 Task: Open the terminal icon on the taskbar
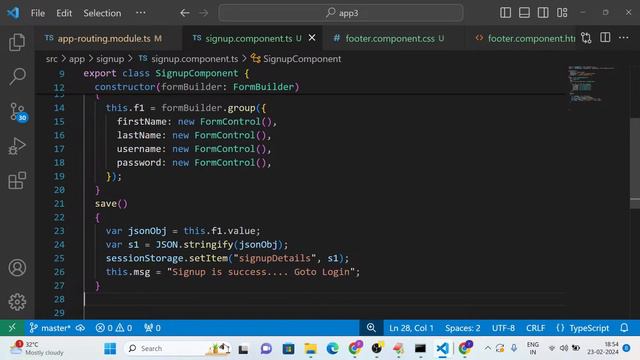(420, 349)
